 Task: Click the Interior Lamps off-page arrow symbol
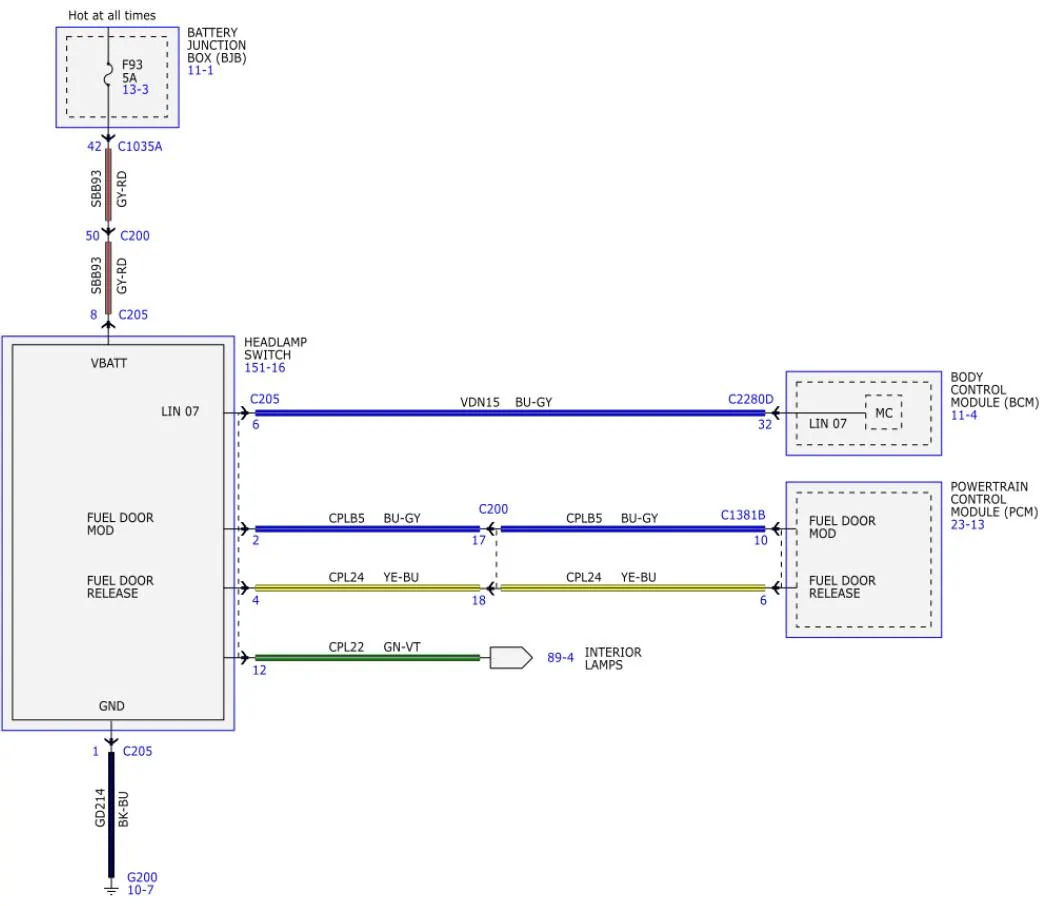click(511, 658)
